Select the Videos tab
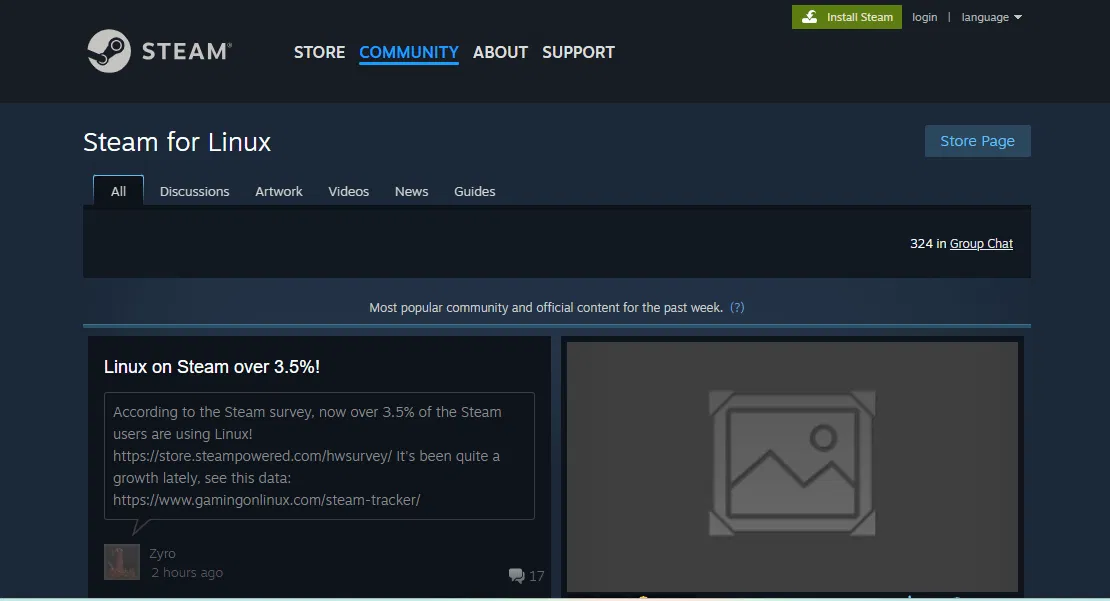Screen dimensions: 1110x601 [x=348, y=191]
